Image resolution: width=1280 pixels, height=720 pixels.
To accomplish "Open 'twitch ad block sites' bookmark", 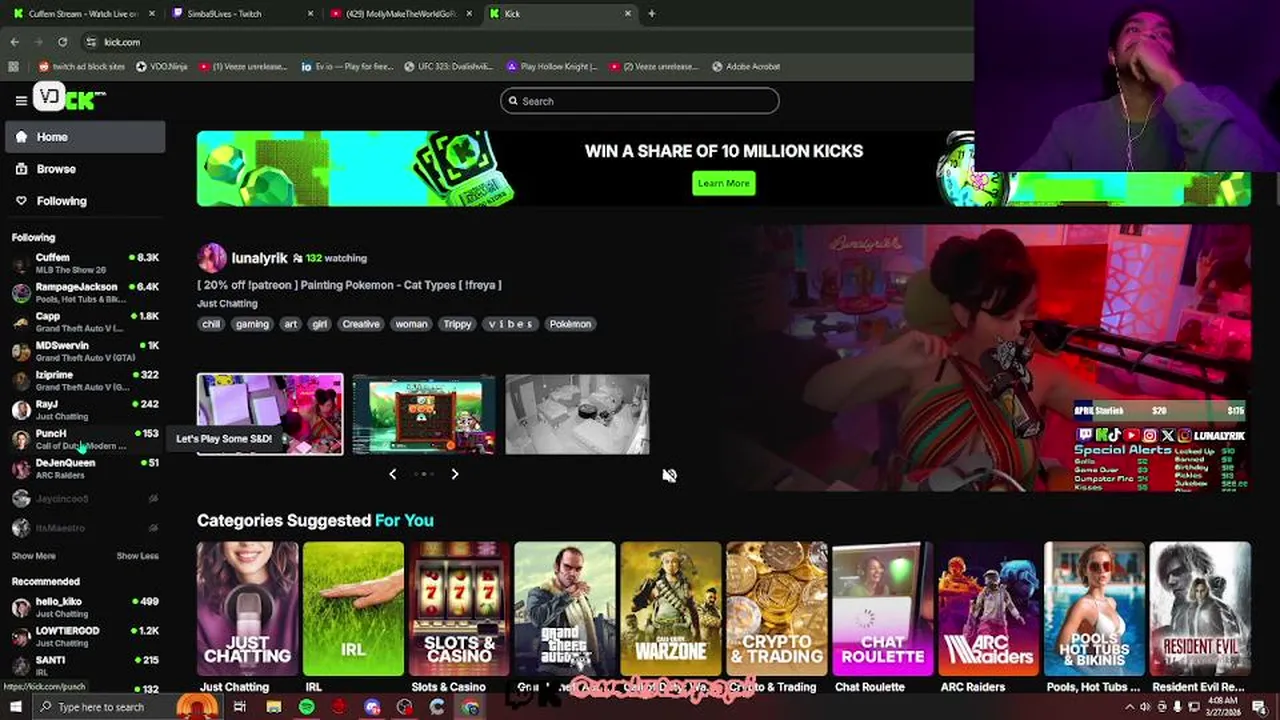I will (81, 67).
